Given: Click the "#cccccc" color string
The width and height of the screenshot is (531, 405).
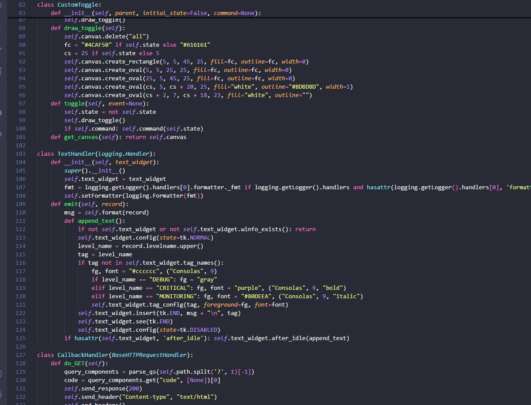Looking at the screenshot, I should 144,271.
